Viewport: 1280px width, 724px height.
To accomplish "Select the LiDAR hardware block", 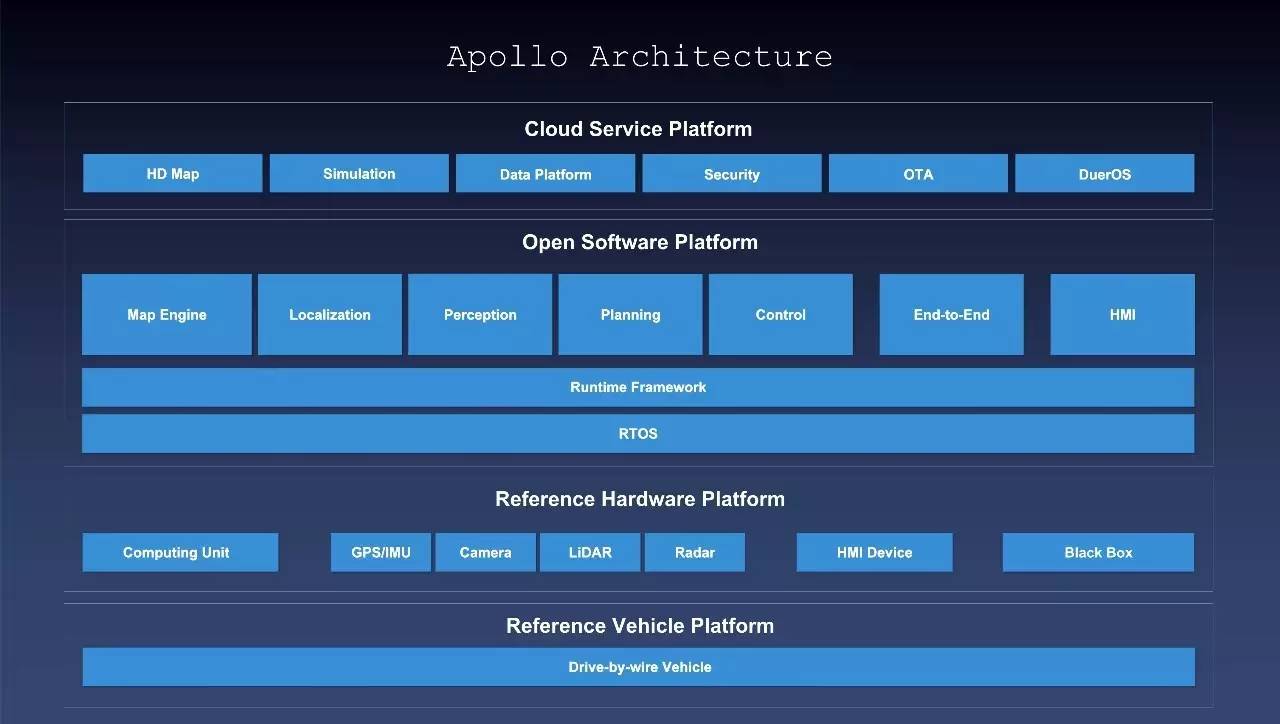I will pos(589,552).
